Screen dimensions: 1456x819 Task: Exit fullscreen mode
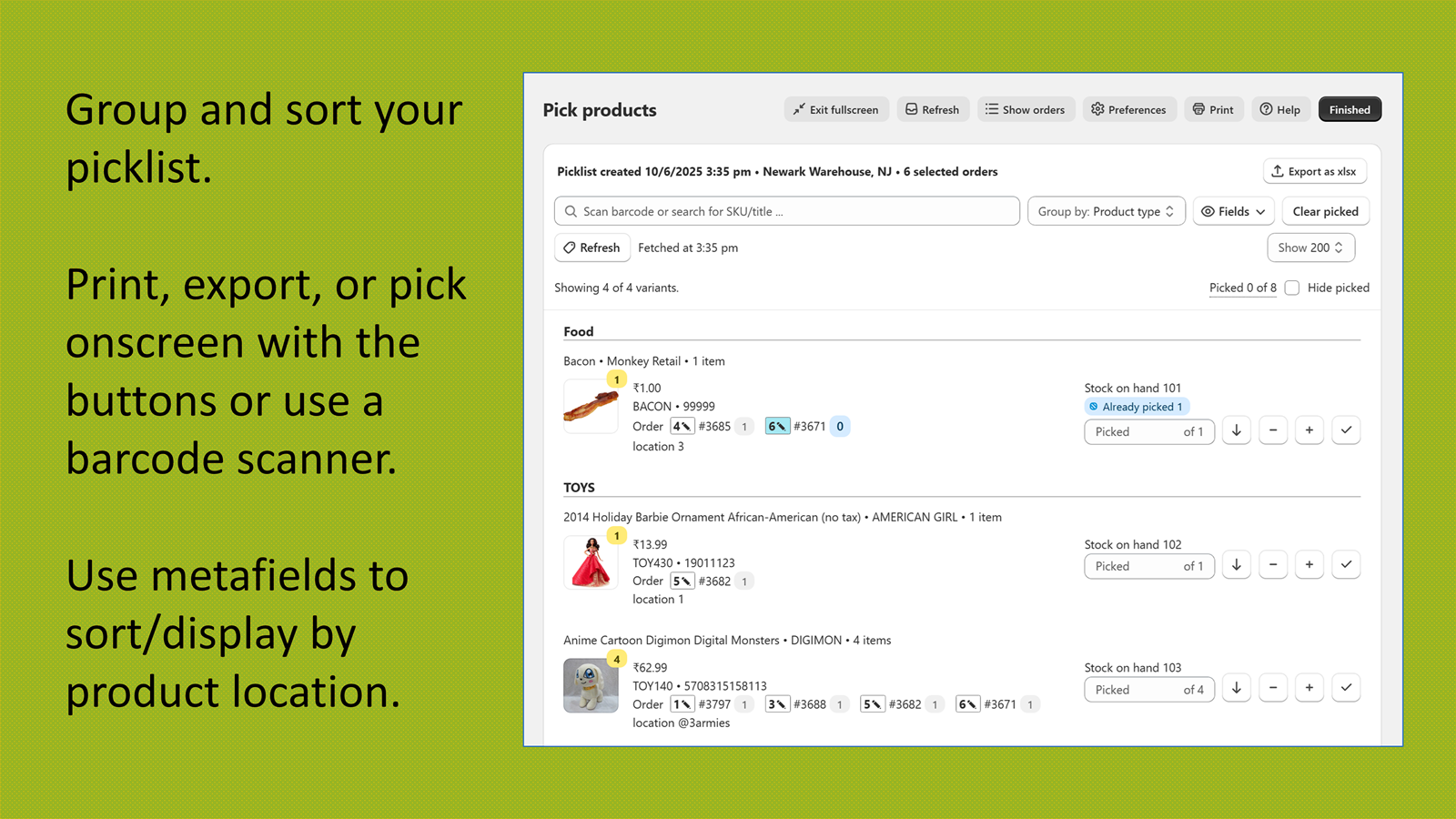click(x=836, y=109)
